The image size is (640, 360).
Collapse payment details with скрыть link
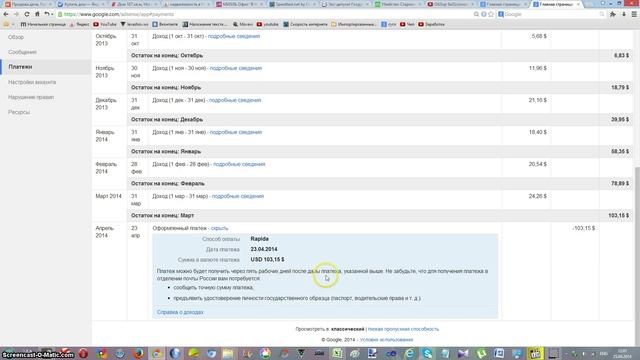tap(219, 228)
